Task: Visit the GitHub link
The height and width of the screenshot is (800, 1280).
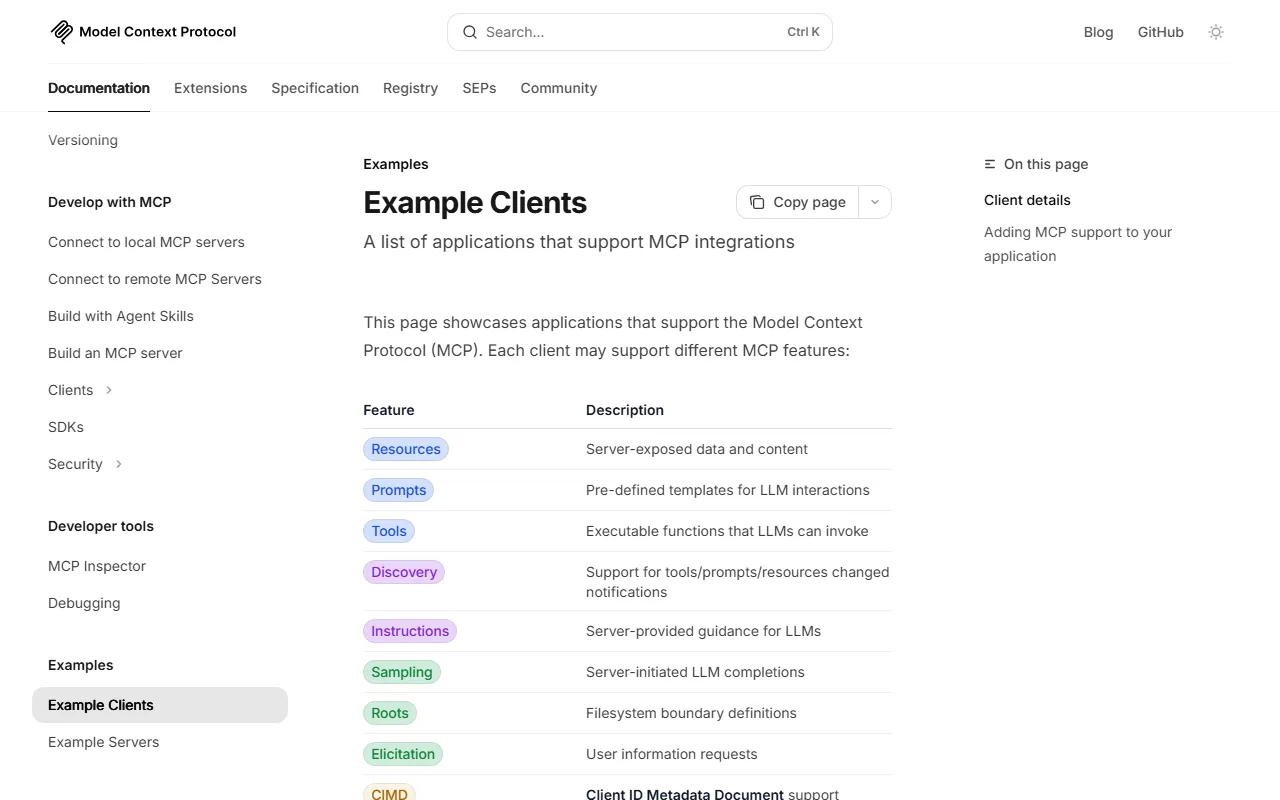Action: 1160,32
